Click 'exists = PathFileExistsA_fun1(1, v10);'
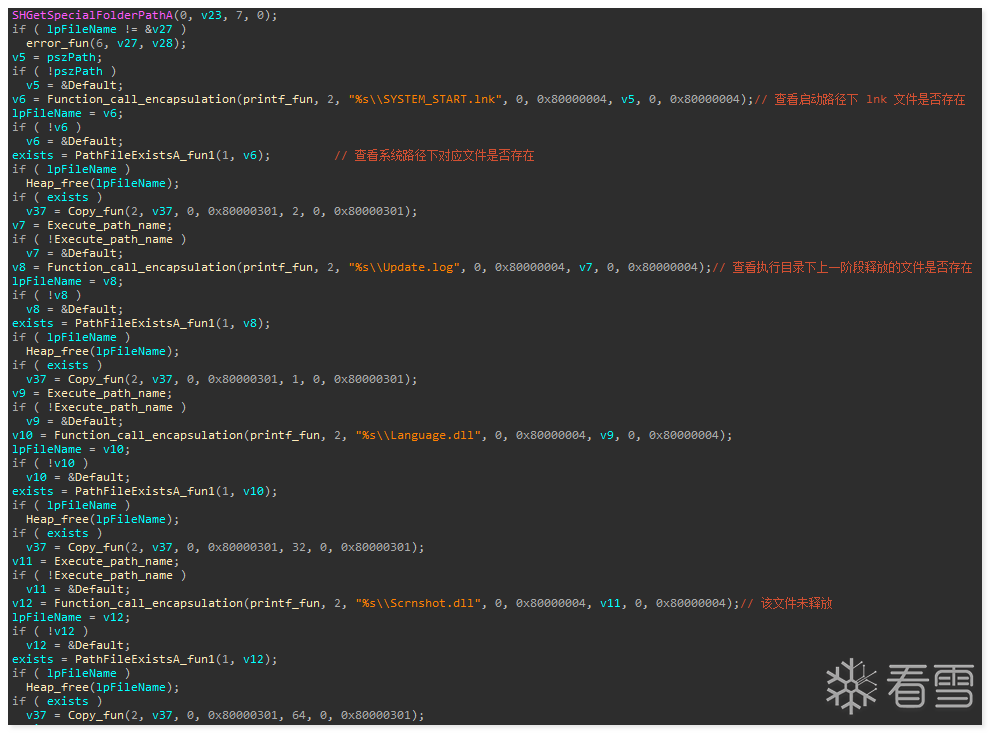 [x=145, y=491]
